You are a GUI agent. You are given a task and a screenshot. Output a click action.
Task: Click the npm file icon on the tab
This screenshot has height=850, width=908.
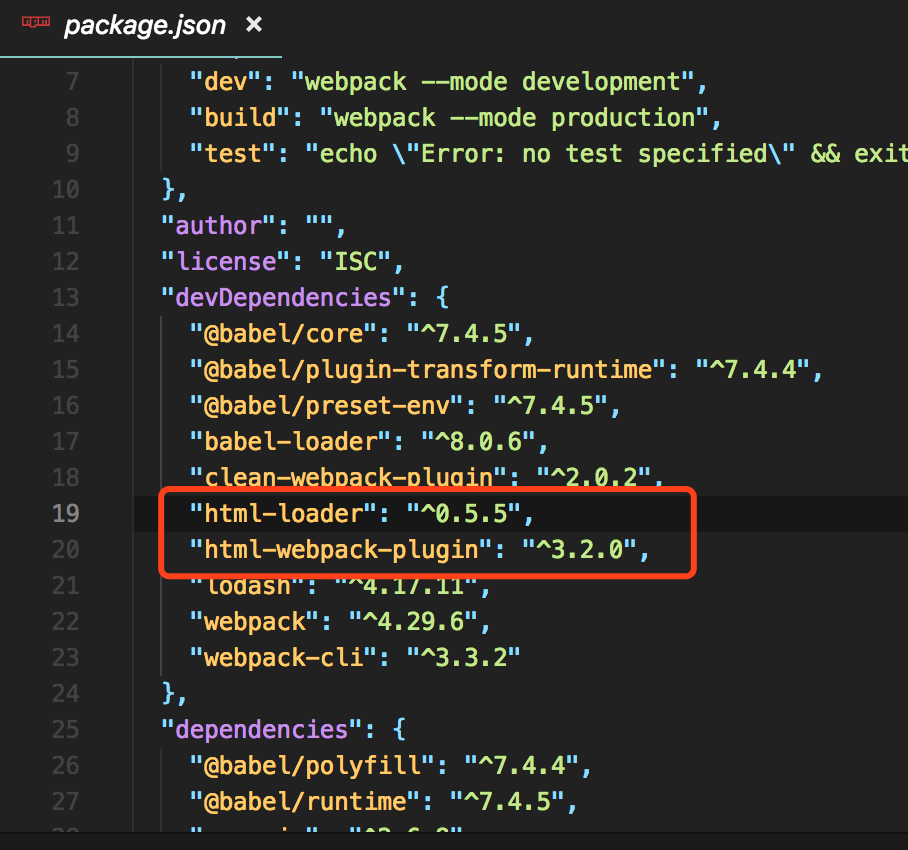pyautogui.click(x=36, y=22)
